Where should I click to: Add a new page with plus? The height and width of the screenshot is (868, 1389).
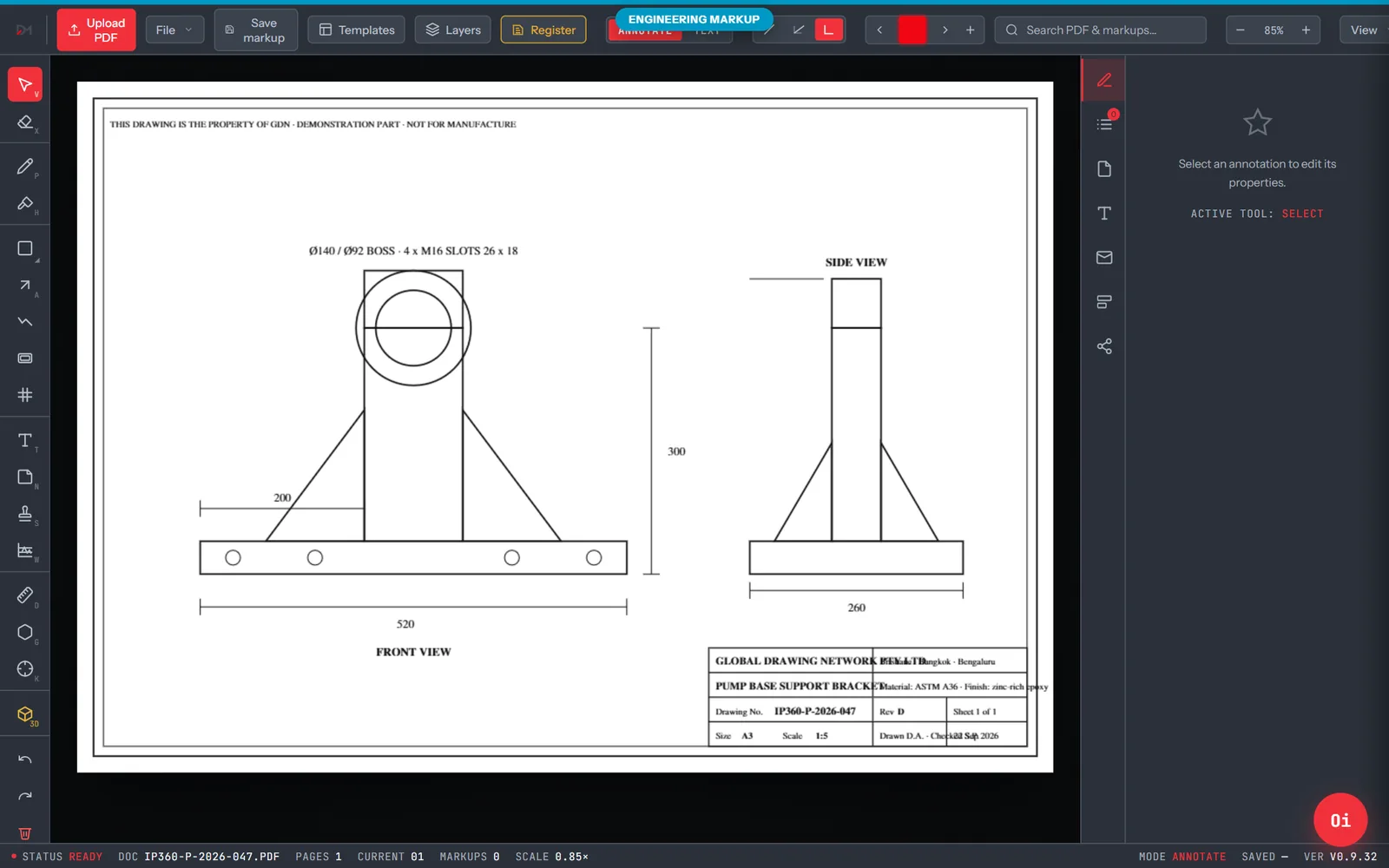pyautogui.click(x=970, y=30)
